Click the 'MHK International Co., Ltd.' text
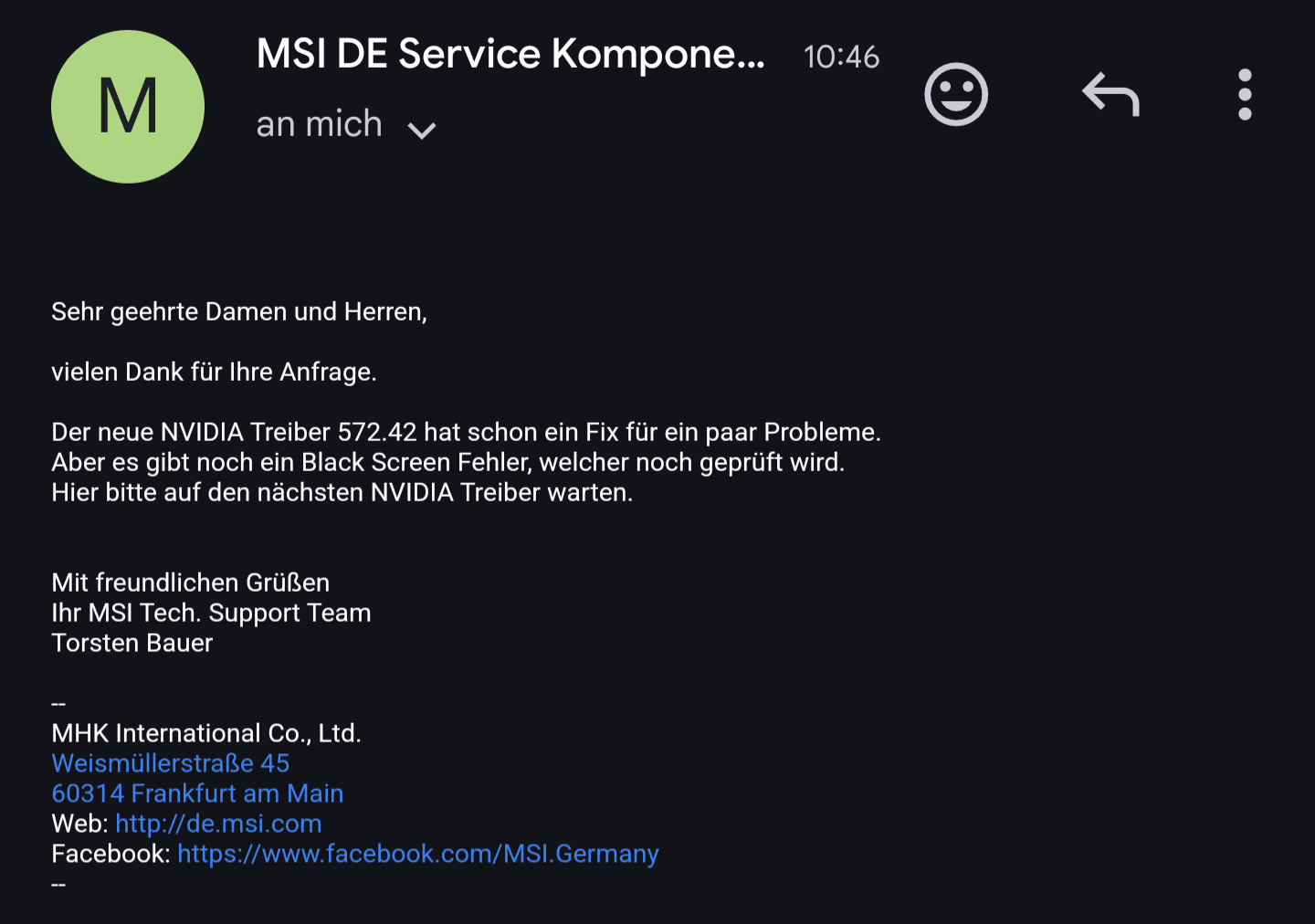 click(x=206, y=733)
